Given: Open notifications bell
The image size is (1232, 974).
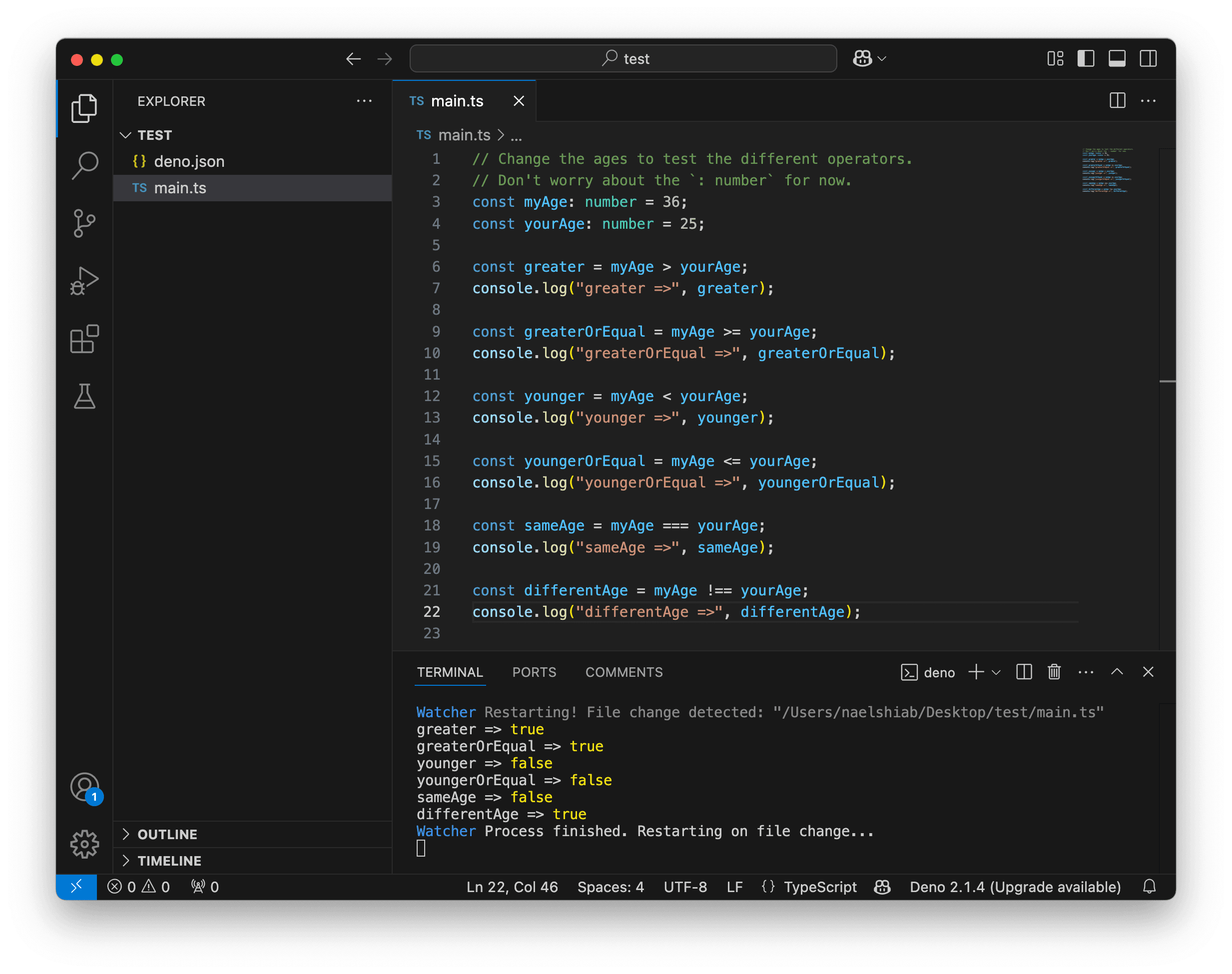Looking at the screenshot, I should click(x=1149, y=887).
